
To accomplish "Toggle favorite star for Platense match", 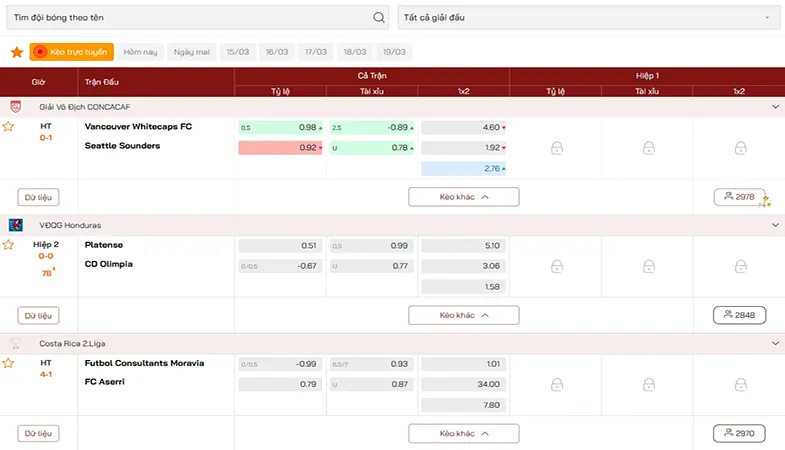I will pyautogui.click(x=8, y=245).
